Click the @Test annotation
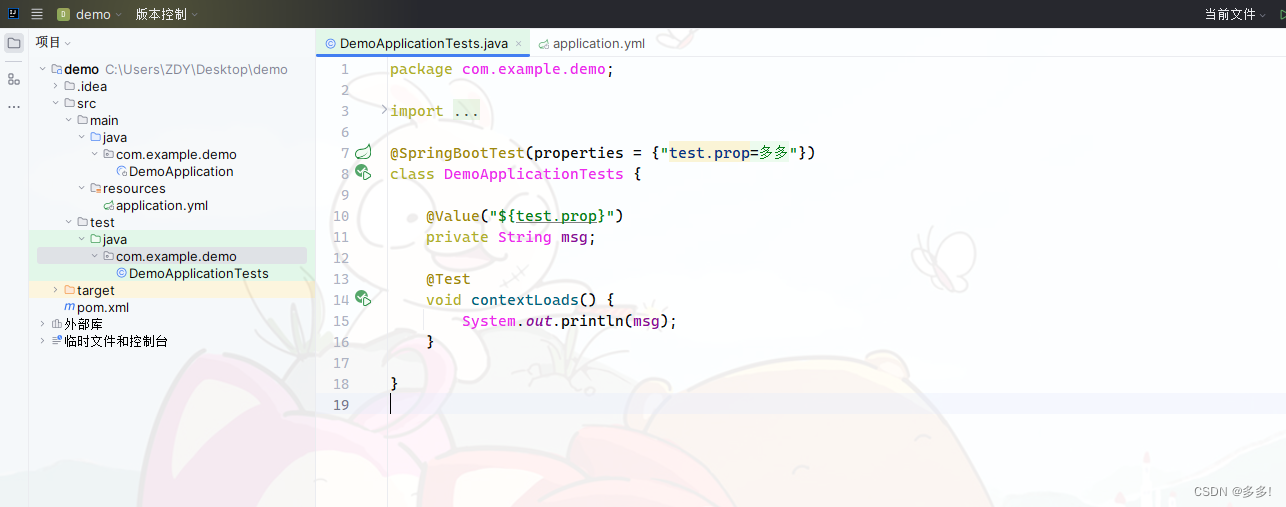The image size is (1286, 507). (448, 279)
